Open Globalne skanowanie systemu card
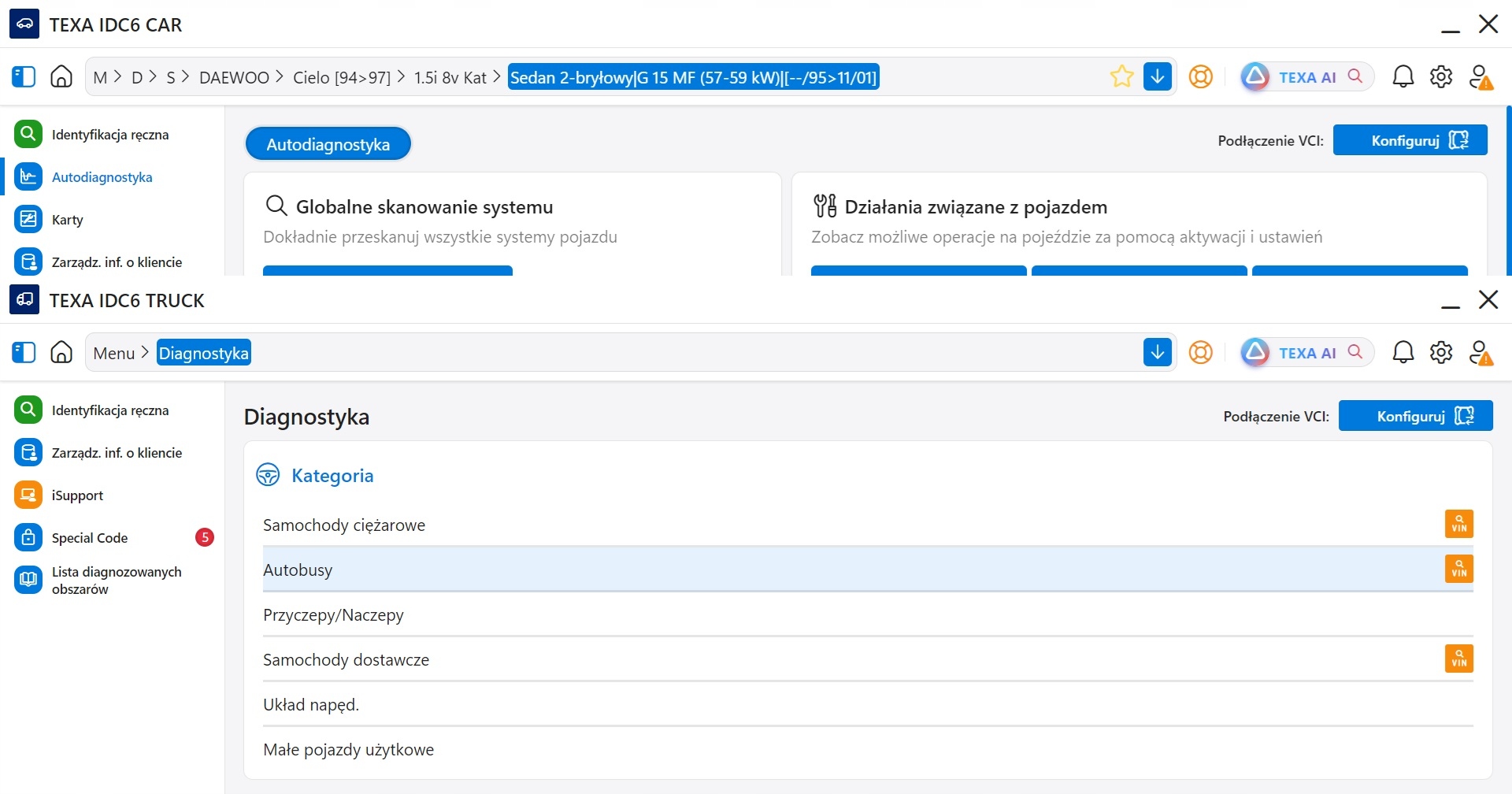The height and width of the screenshot is (794, 1512). point(513,224)
